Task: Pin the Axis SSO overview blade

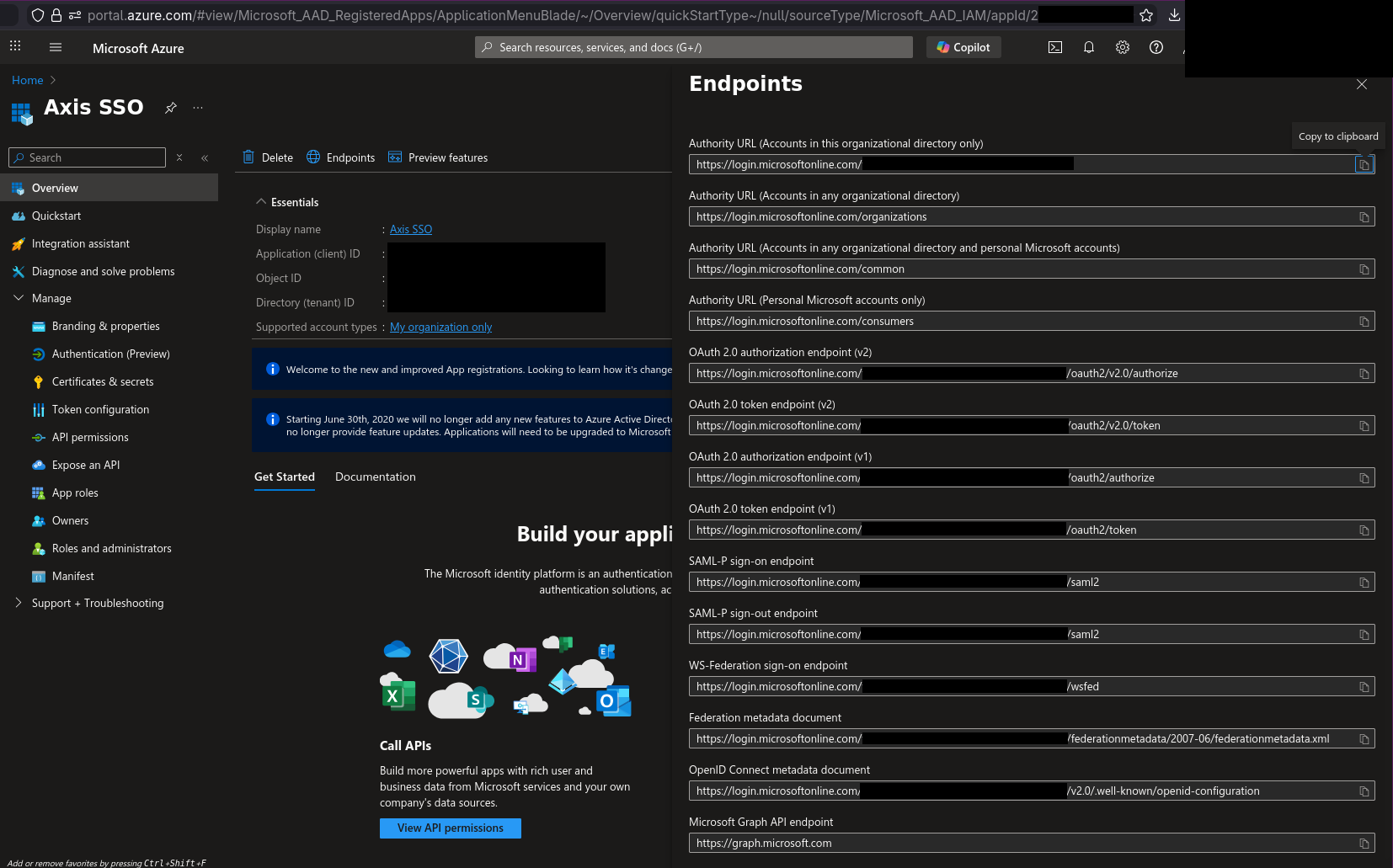Action: 171,108
